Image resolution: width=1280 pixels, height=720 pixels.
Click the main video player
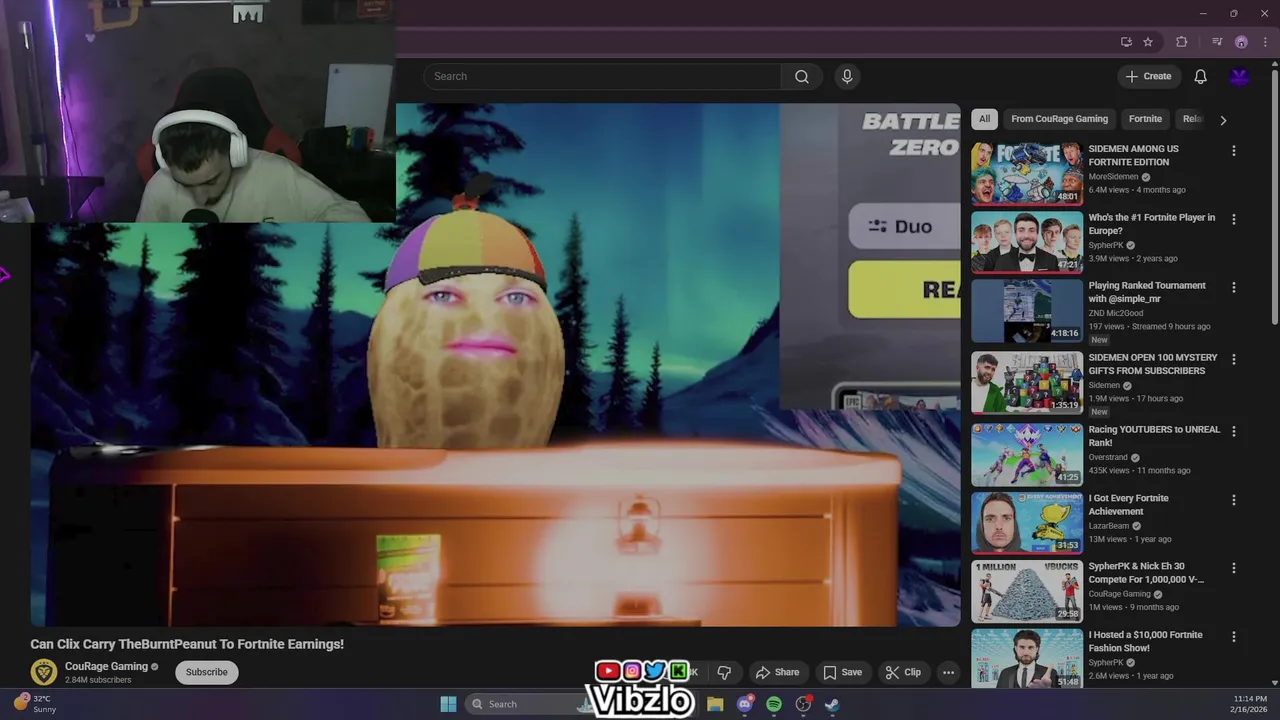(496, 365)
